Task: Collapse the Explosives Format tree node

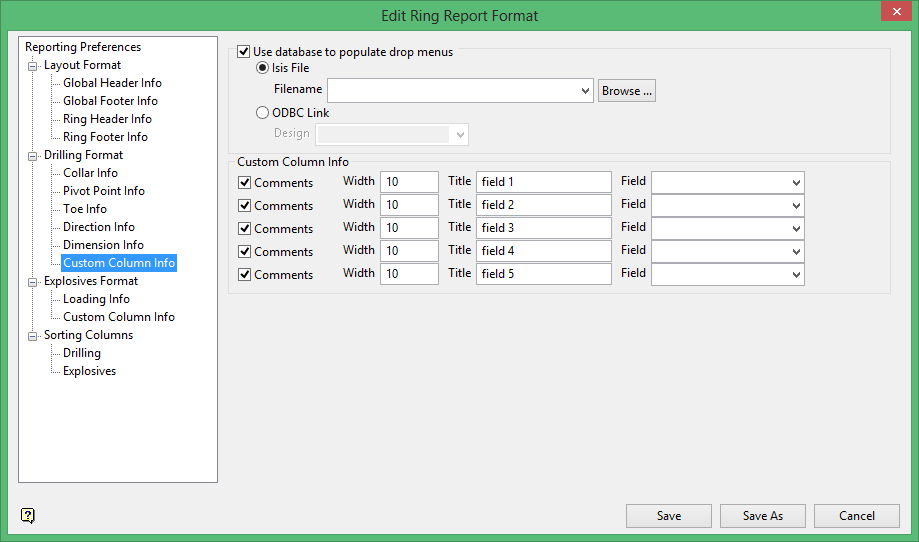Action: [32, 282]
